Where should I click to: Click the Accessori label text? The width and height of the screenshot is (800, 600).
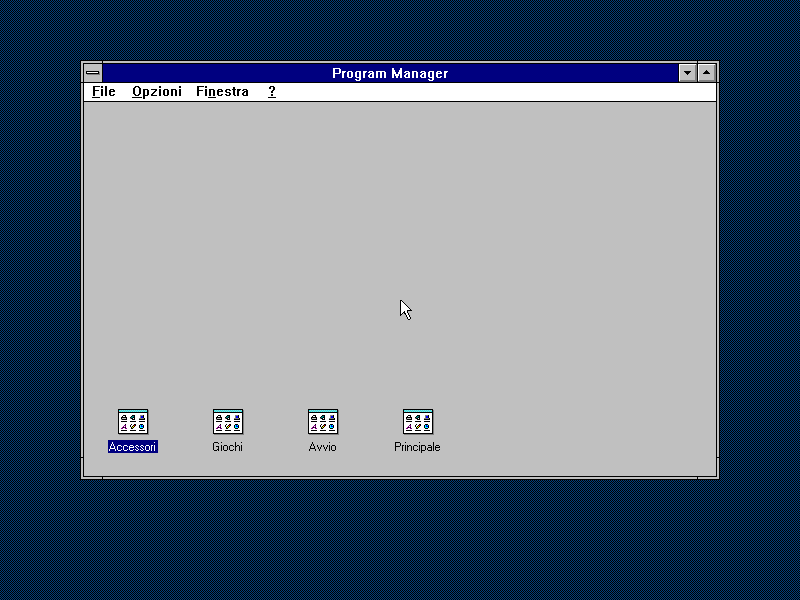coord(133,447)
